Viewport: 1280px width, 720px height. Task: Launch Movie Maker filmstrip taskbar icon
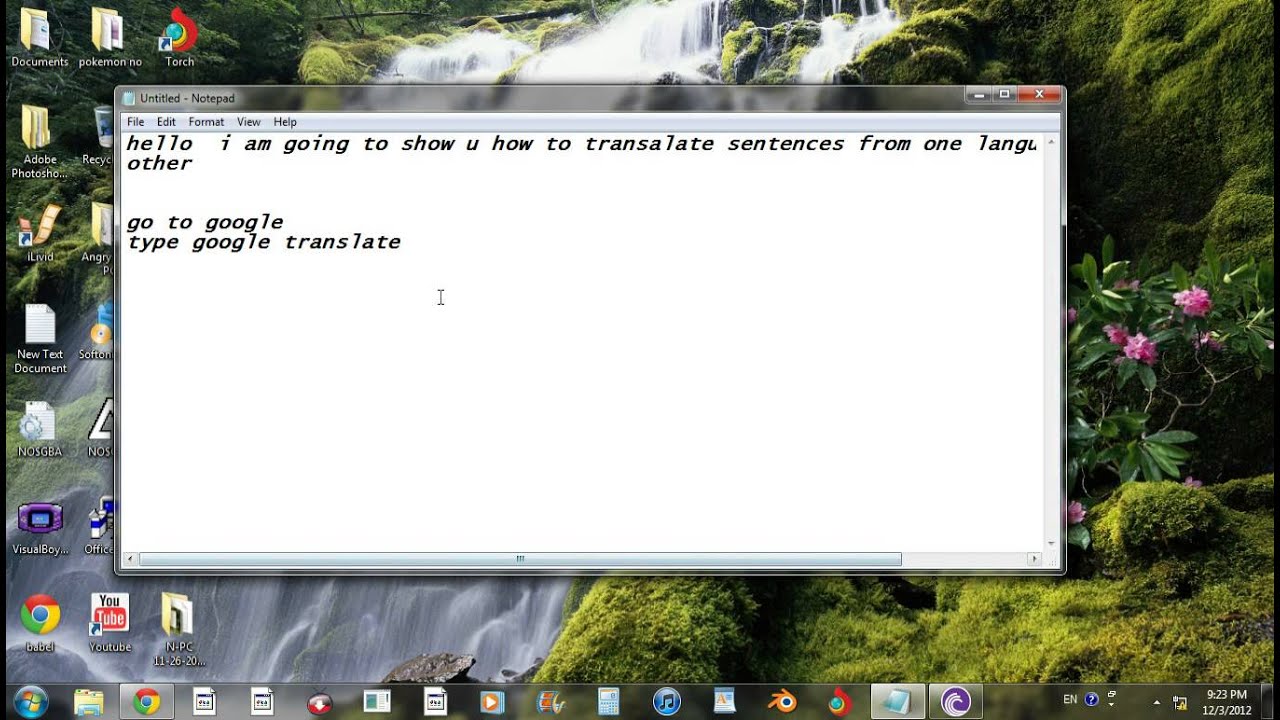click(x=550, y=702)
